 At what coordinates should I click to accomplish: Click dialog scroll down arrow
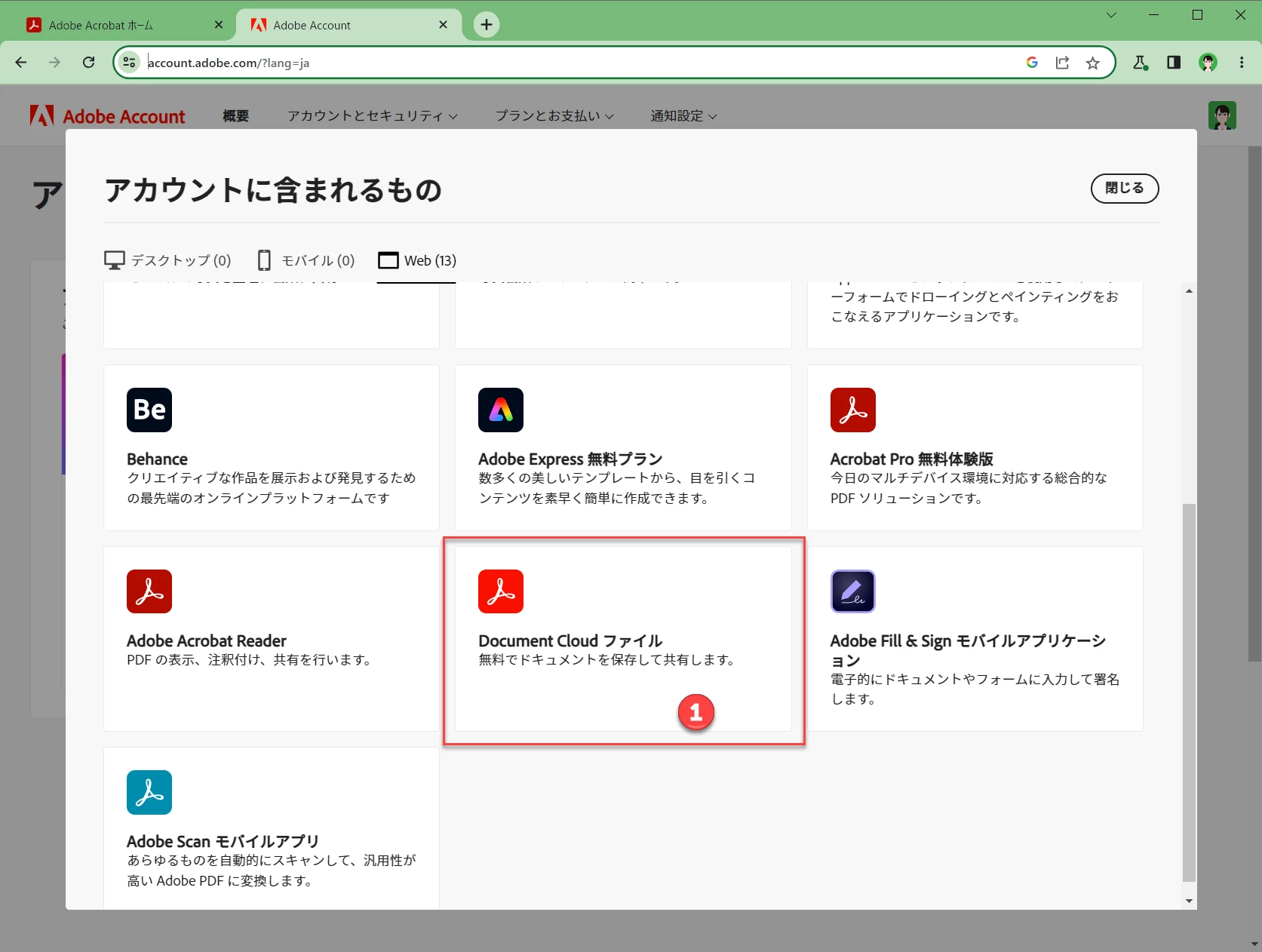pyautogui.click(x=1189, y=901)
